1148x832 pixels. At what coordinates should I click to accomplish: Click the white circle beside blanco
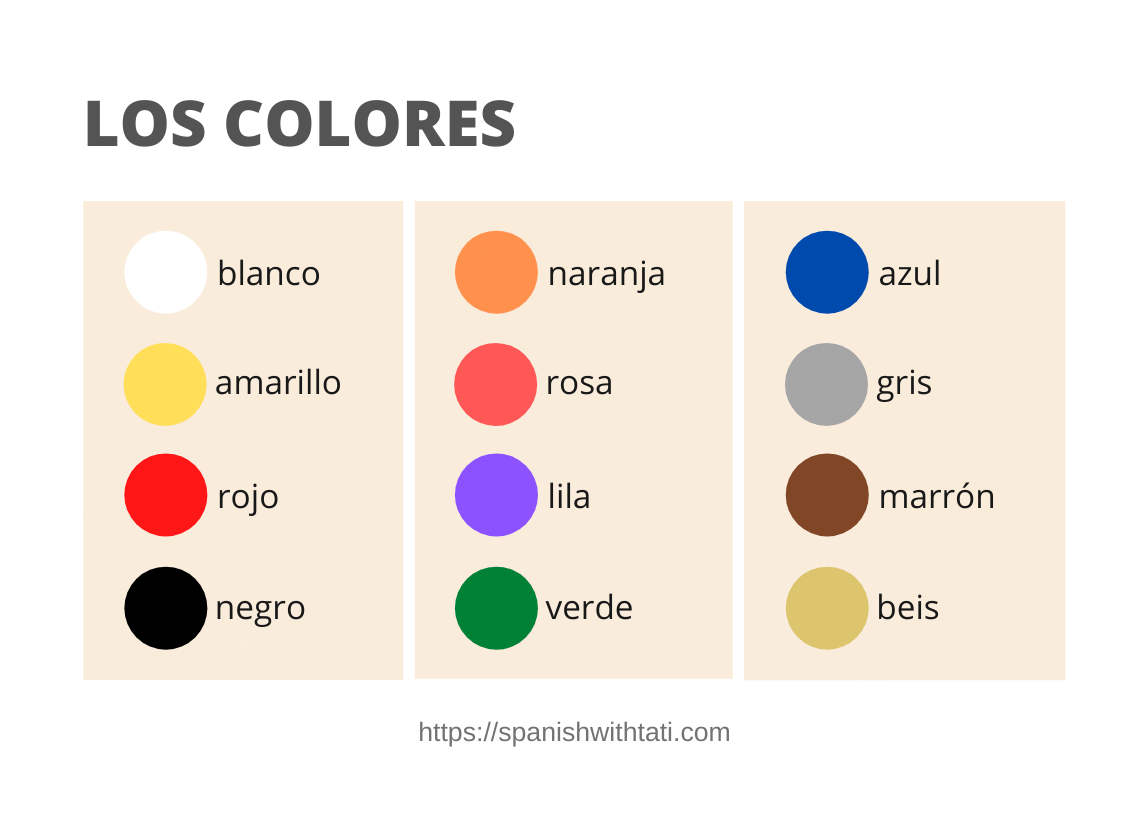[x=165, y=272]
